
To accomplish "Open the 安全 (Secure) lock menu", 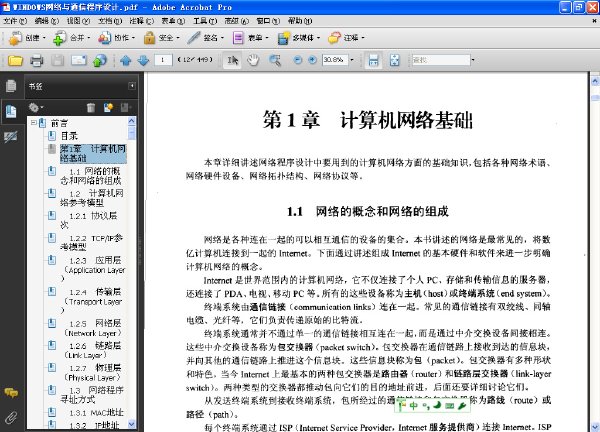I will click(x=161, y=38).
